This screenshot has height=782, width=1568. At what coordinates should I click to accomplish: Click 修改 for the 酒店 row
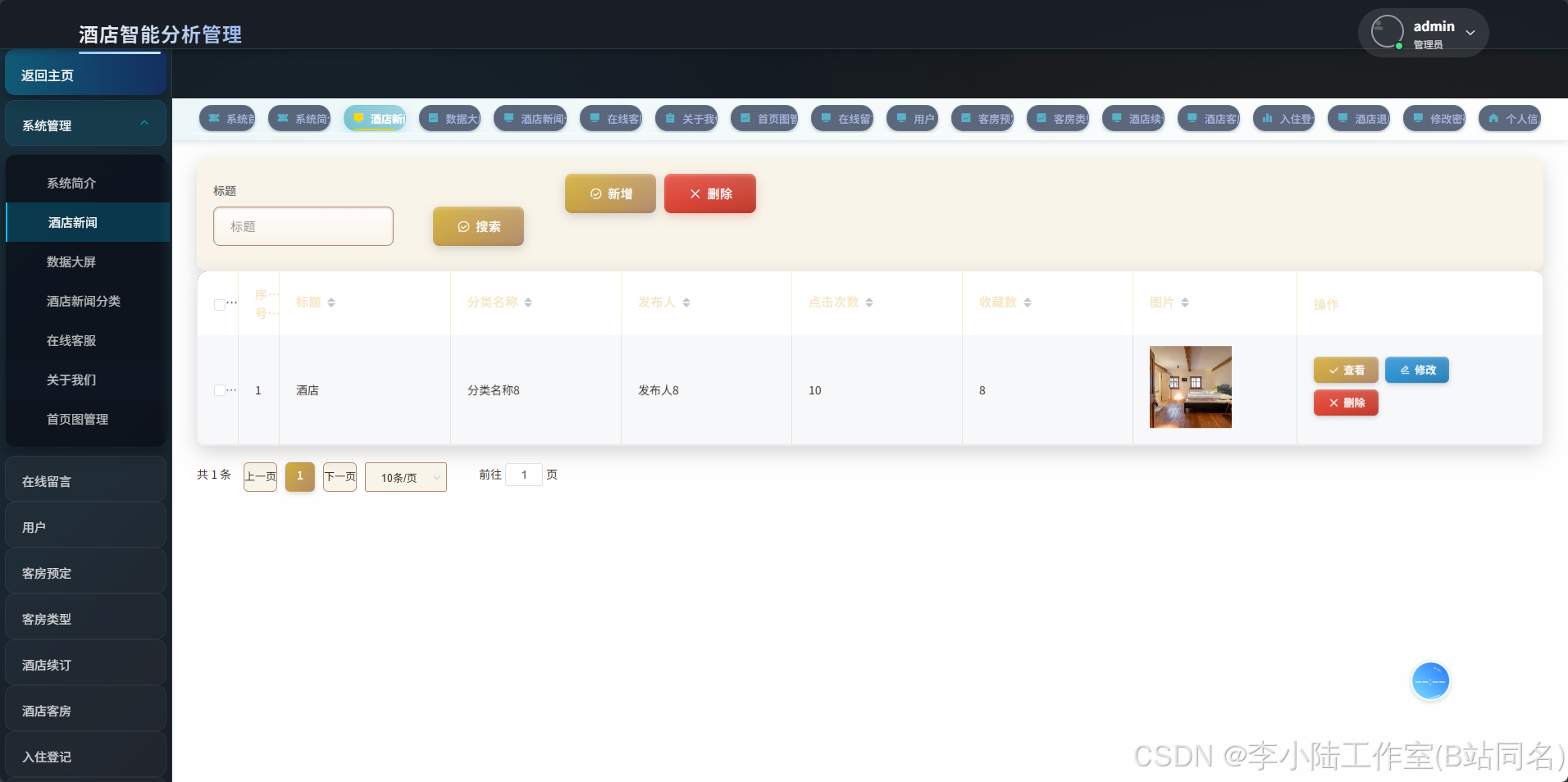(x=1417, y=370)
